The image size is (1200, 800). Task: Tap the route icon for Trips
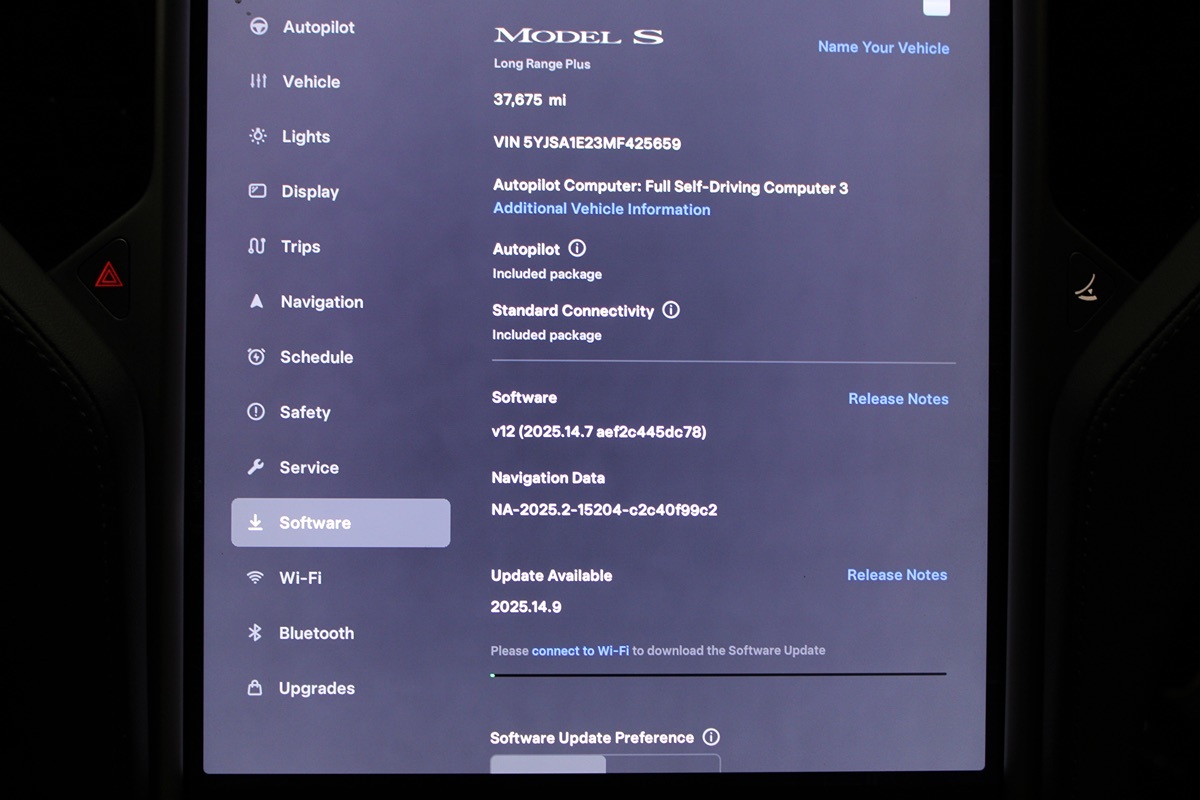pos(257,246)
